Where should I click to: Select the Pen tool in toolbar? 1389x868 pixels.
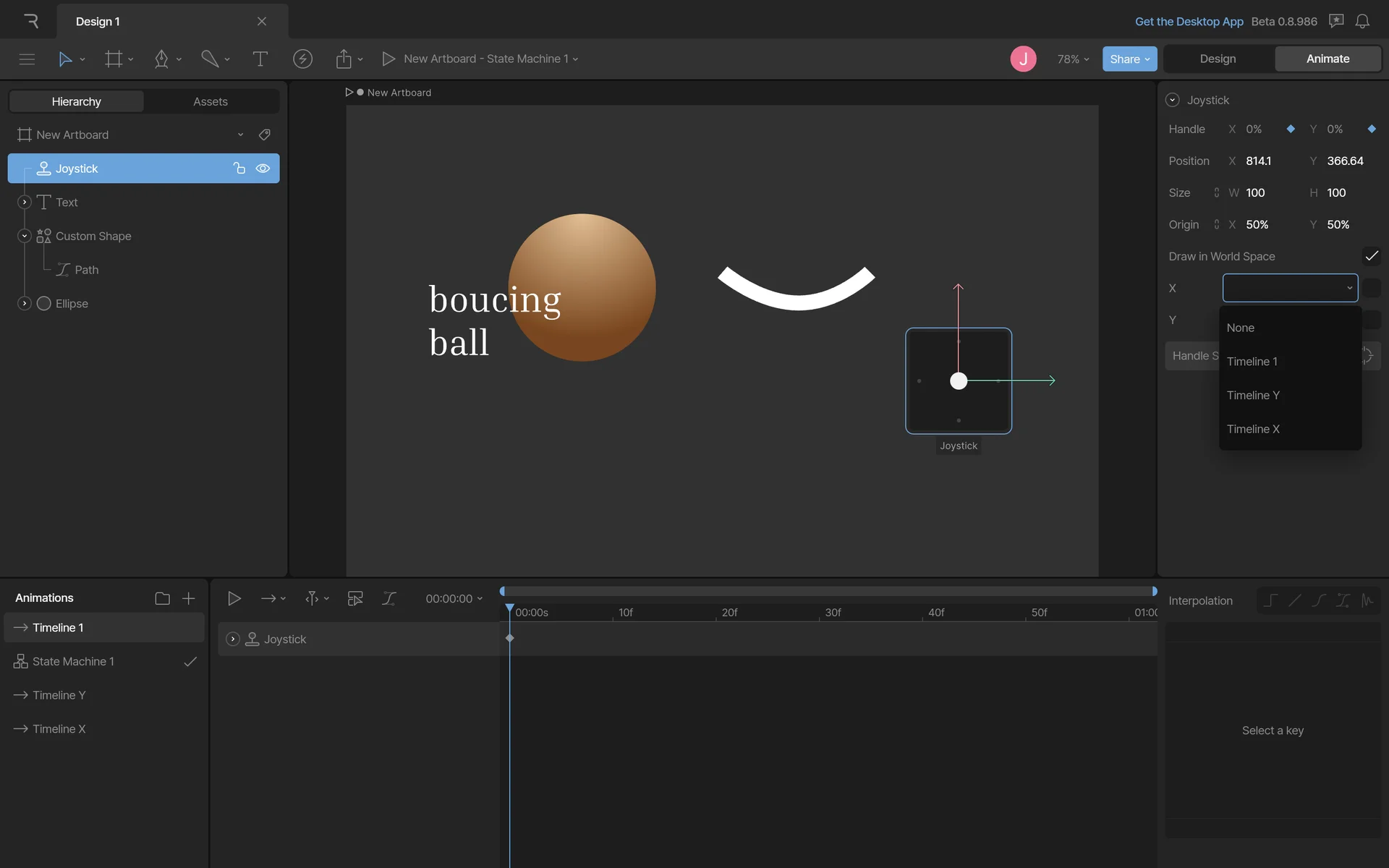161,59
